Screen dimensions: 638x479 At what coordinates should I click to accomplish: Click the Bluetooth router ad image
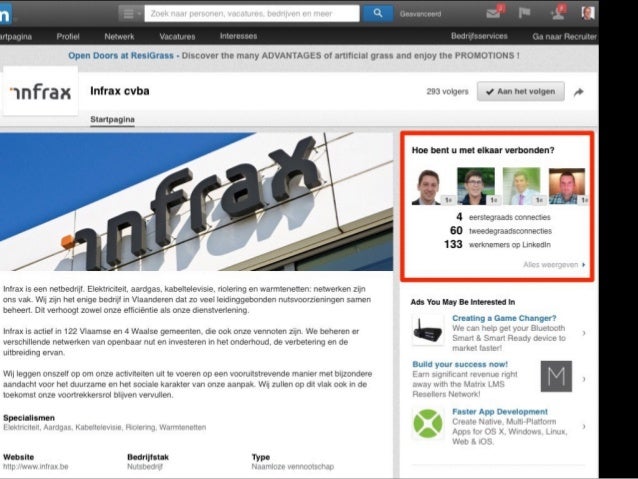[x=428, y=330]
